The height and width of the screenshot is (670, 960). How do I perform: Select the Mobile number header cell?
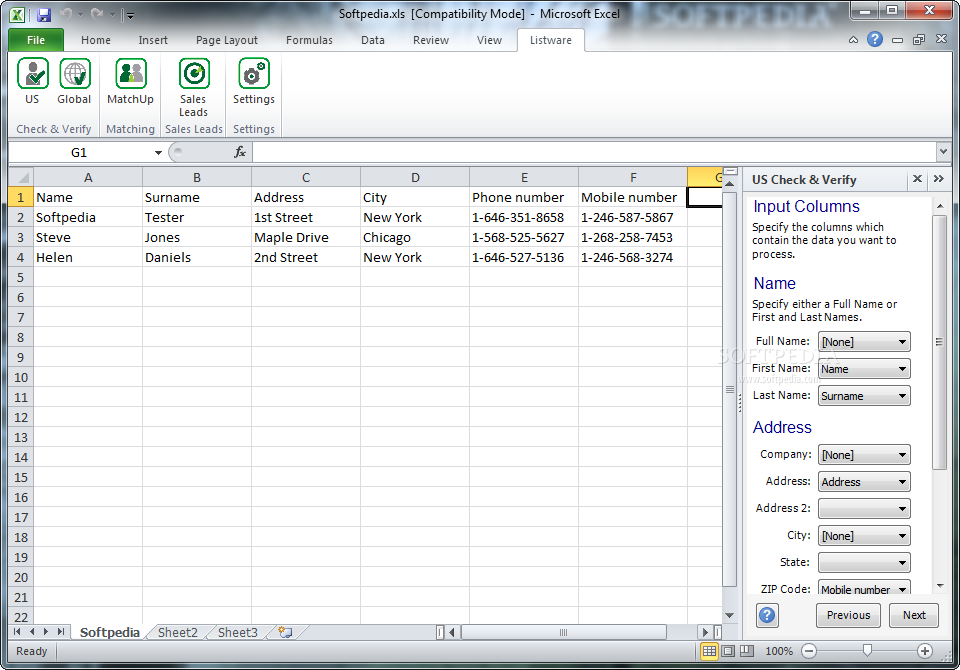(x=633, y=197)
